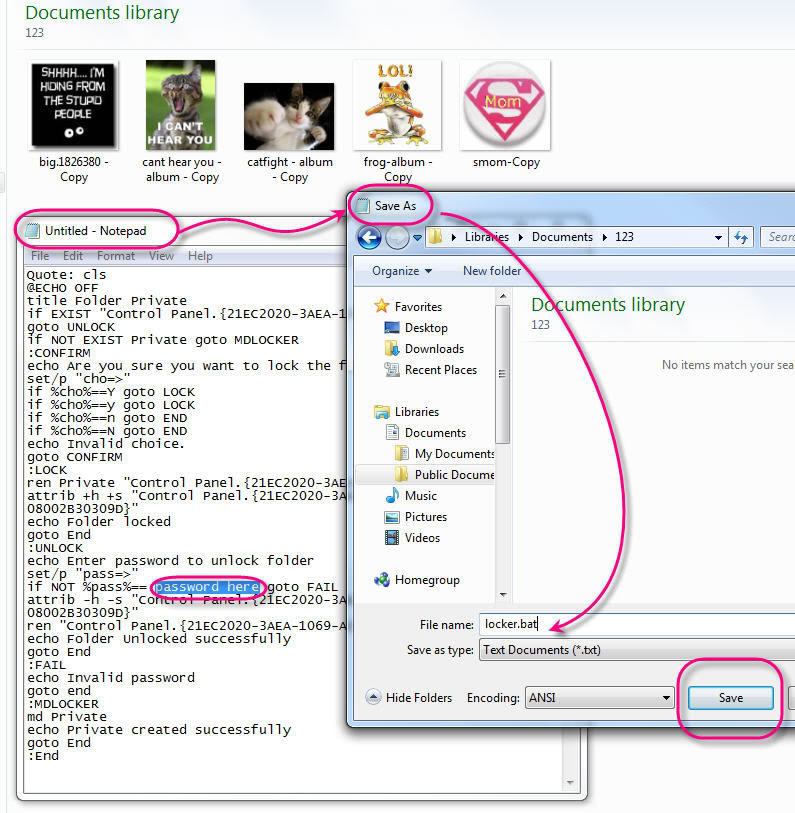Click the File name input field

[636, 624]
